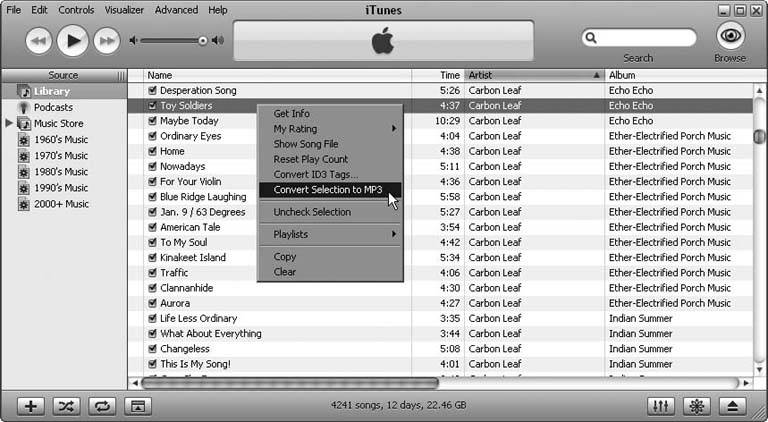Add a new playlist with plus button

pyautogui.click(x=32, y=406)
